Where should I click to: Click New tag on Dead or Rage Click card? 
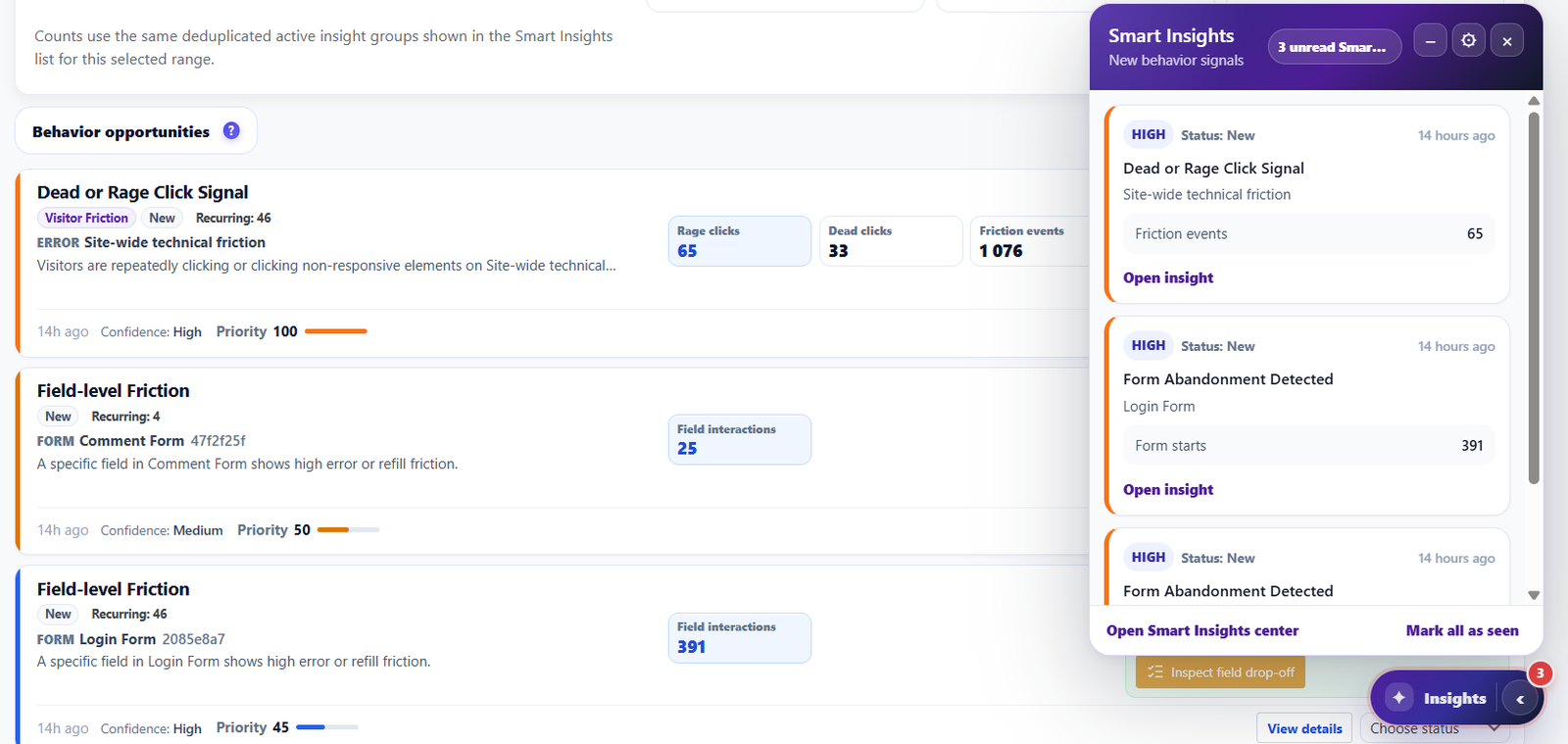pyautogui.click(x=162, y=218)
